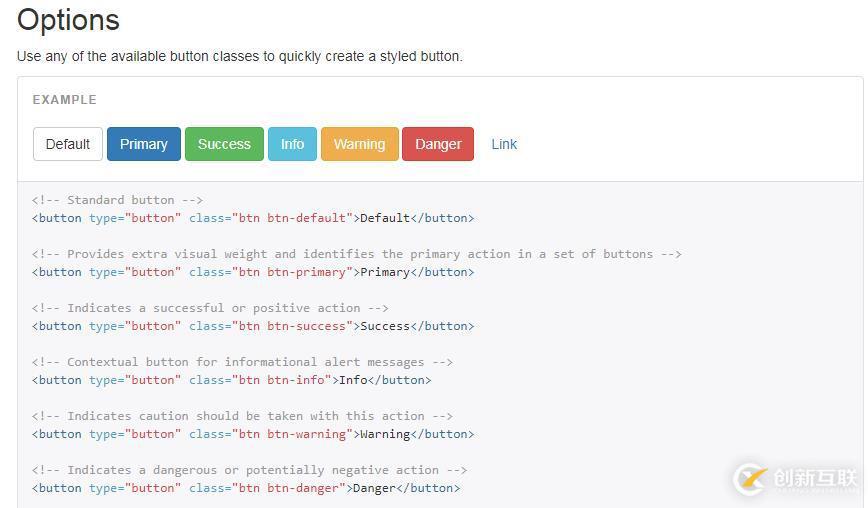The image size is (868, 508).
Task: Click the white Default button
Action: point(68,144)
